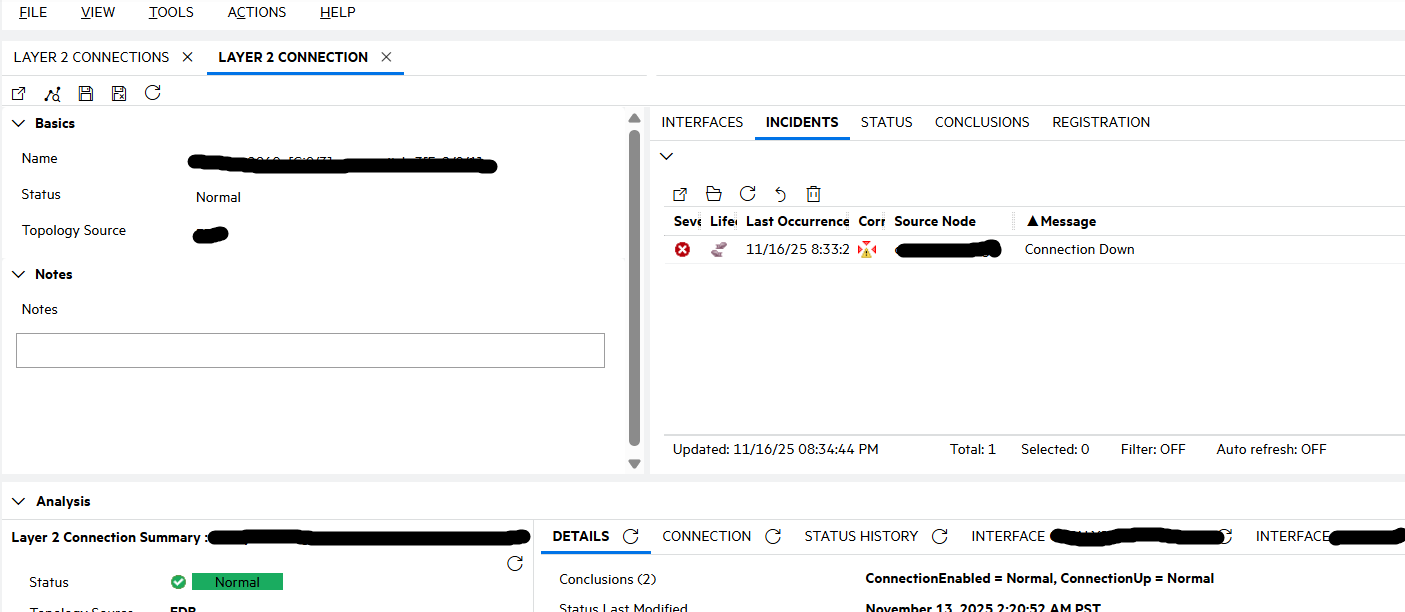
Task: Collapse the Analysis section
Action: 18,502
